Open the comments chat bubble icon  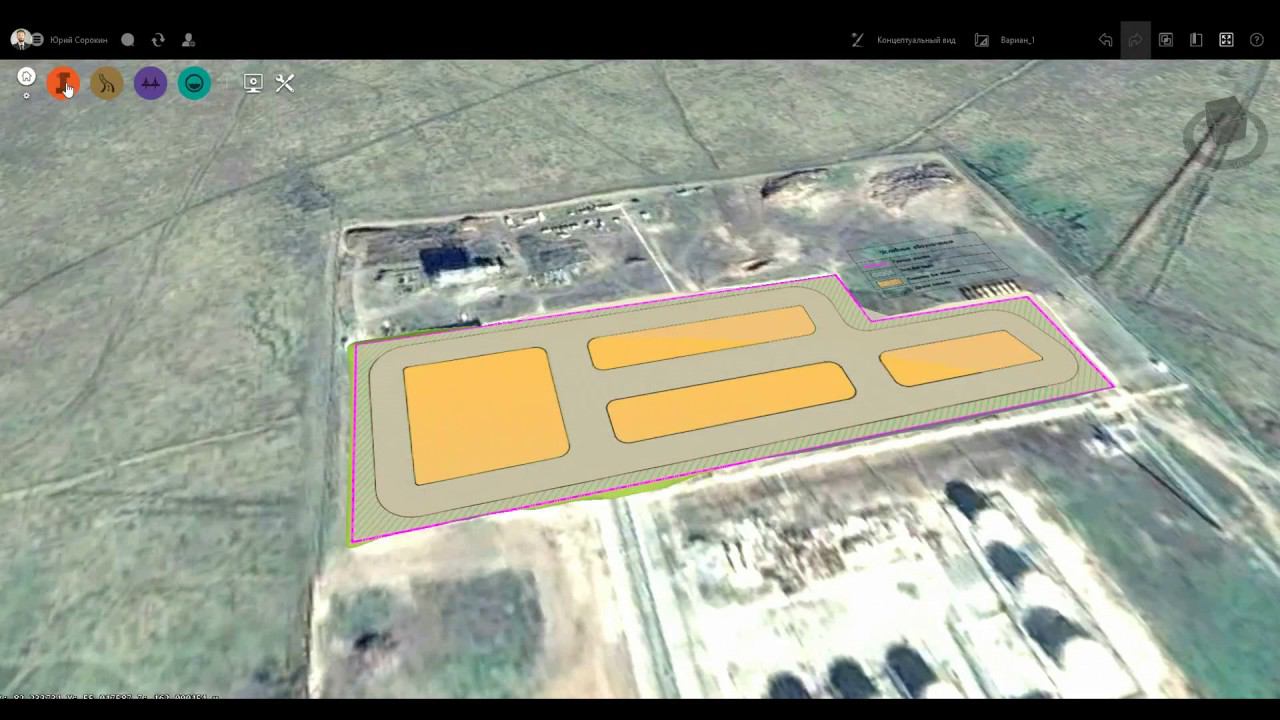(128, 40)
